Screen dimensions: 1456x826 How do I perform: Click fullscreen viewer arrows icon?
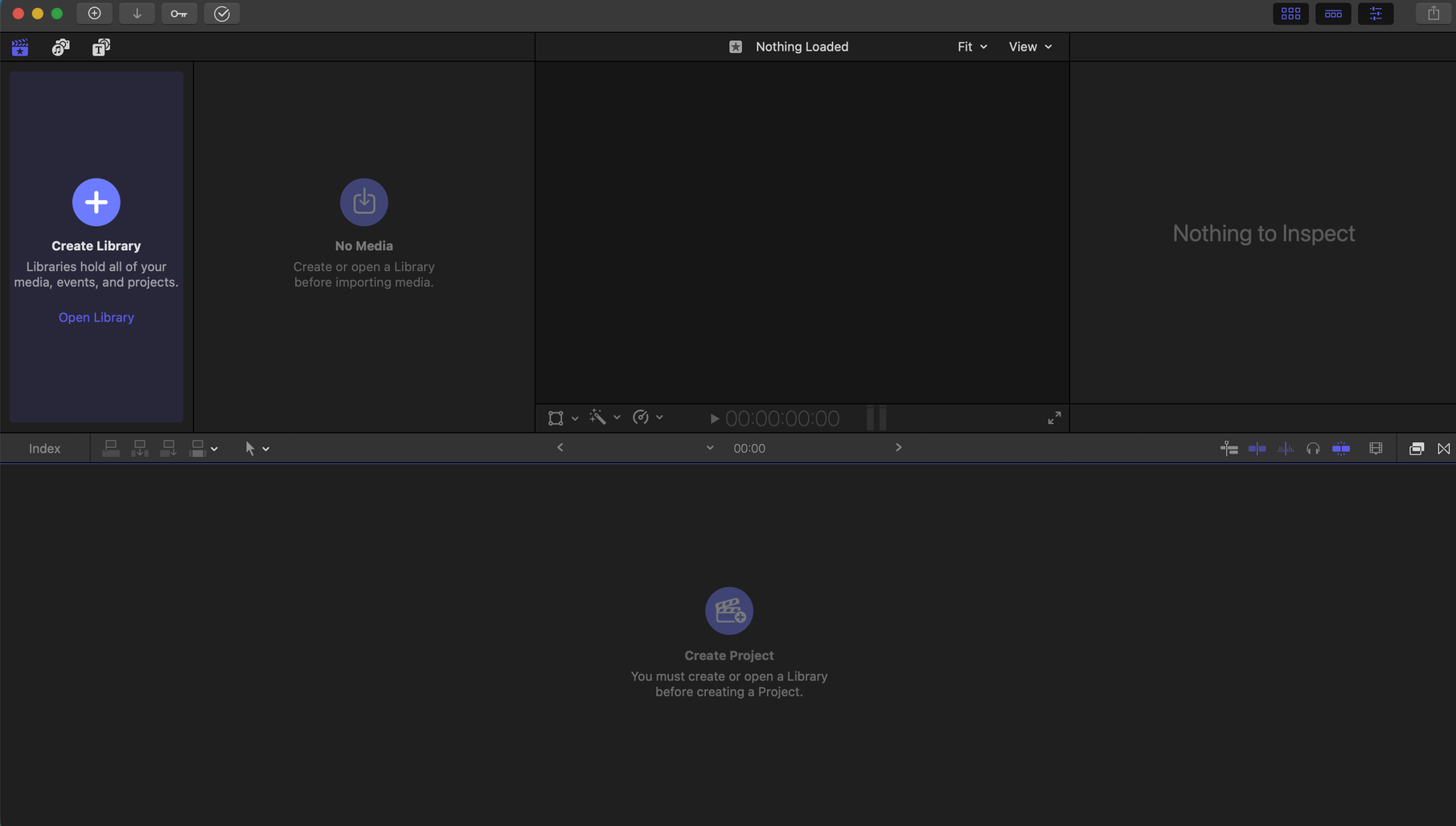[x=1054, y=418]
